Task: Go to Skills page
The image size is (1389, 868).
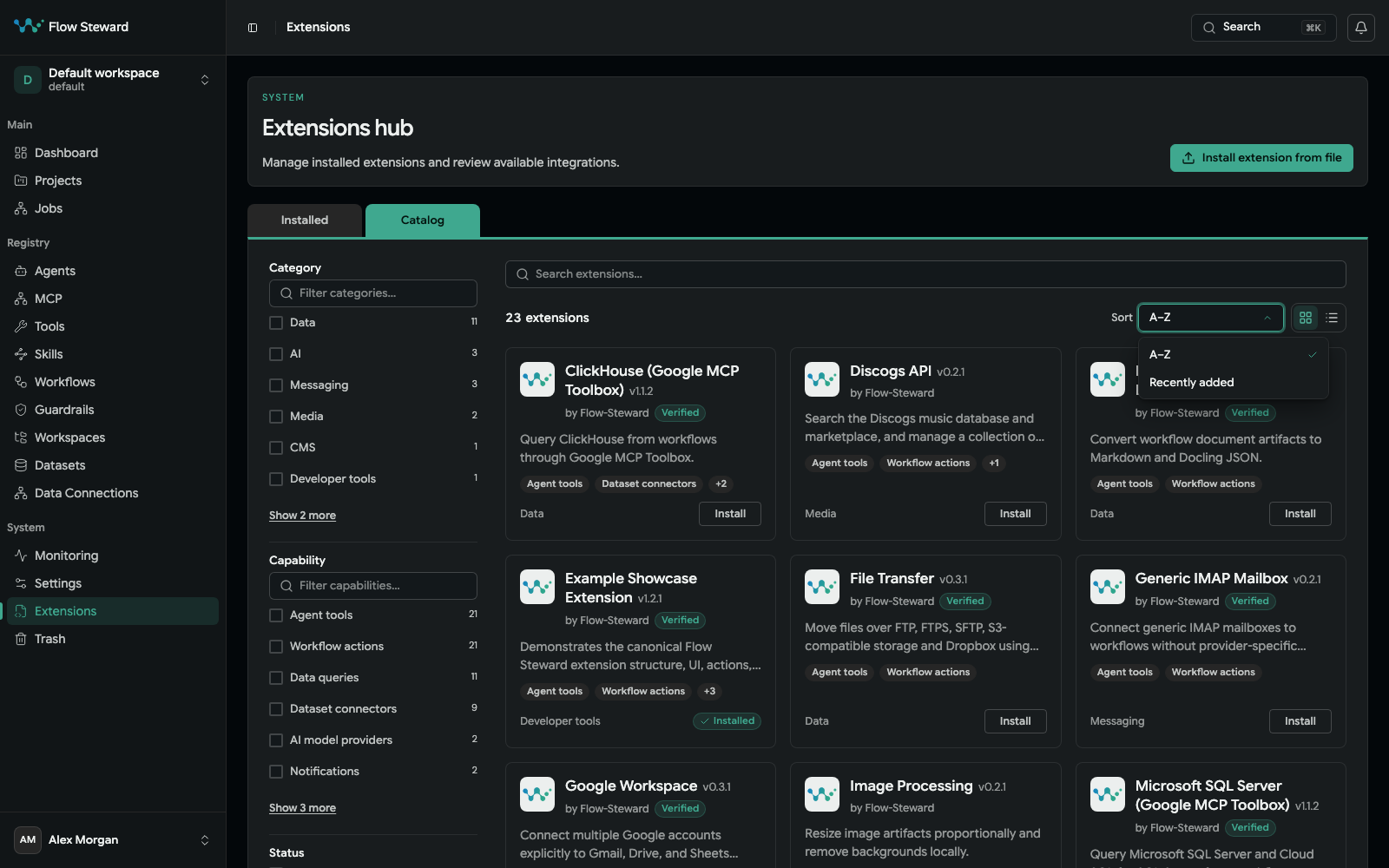Action: pos(113,354)
